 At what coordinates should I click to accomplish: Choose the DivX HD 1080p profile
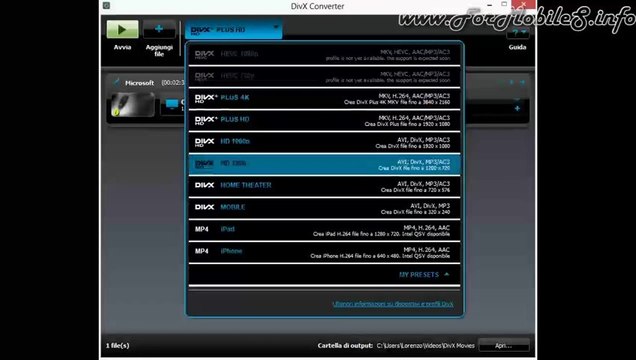(324, 142)
